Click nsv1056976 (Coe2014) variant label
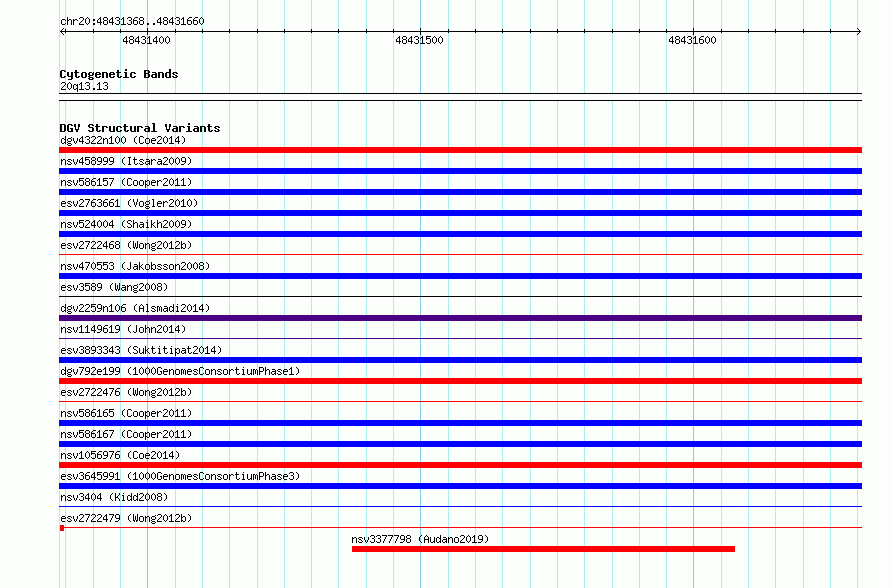The image size is (890, 588). [120, 455]
